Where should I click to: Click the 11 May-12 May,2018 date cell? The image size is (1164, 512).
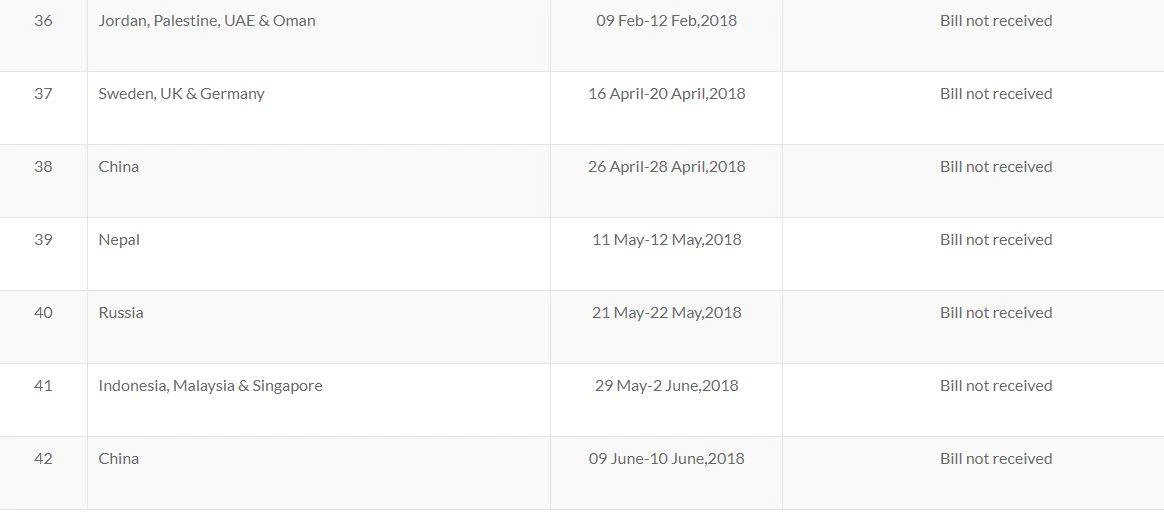point(666,239)
